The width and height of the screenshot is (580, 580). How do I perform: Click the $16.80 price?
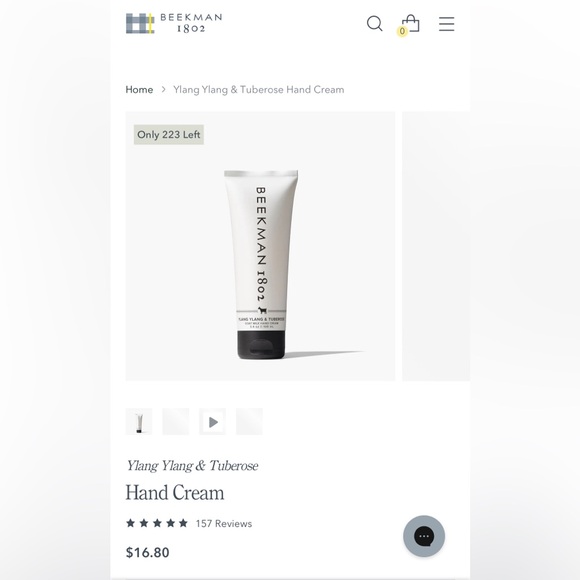[148, 552]
